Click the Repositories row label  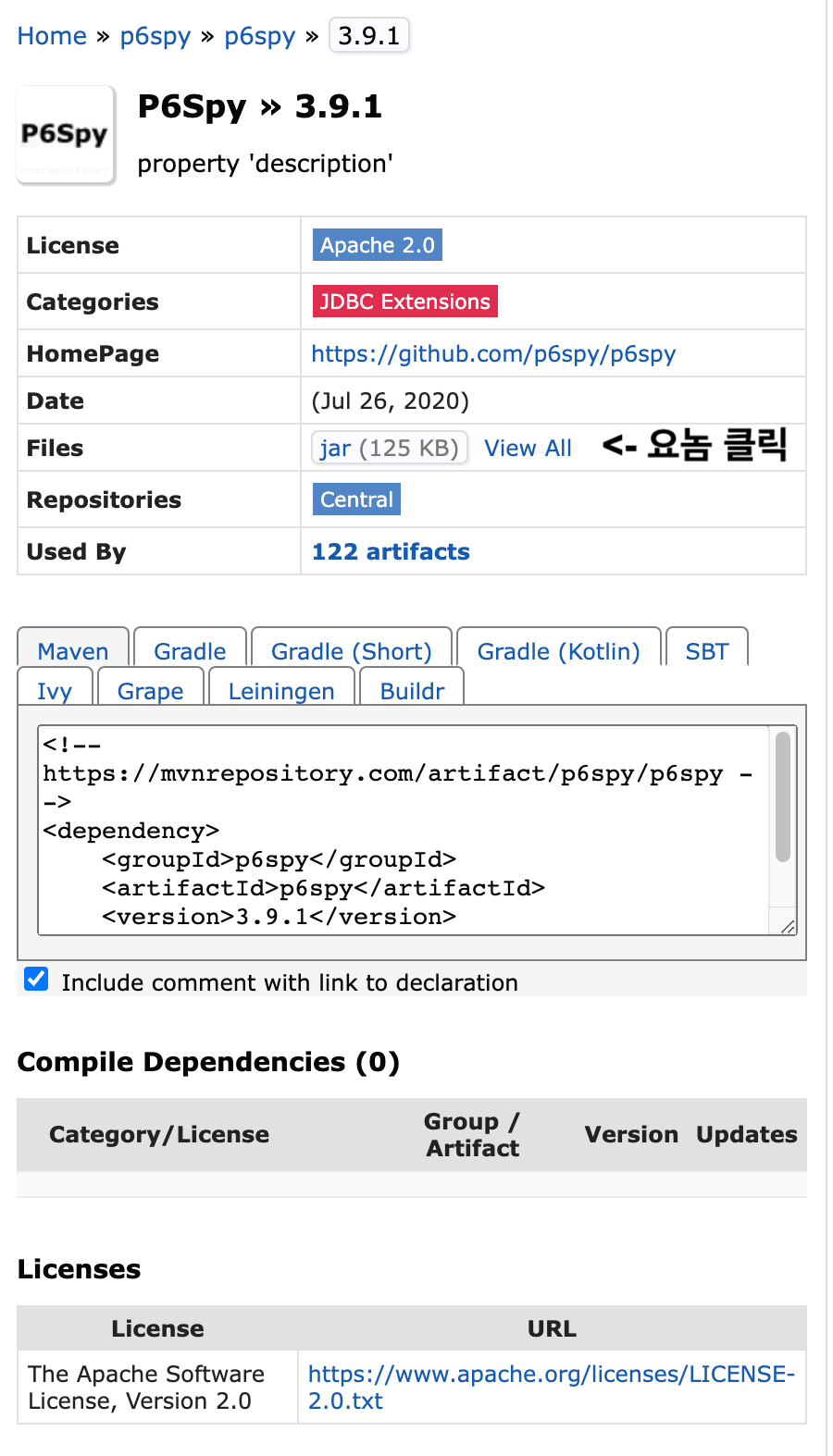point(104,500)
